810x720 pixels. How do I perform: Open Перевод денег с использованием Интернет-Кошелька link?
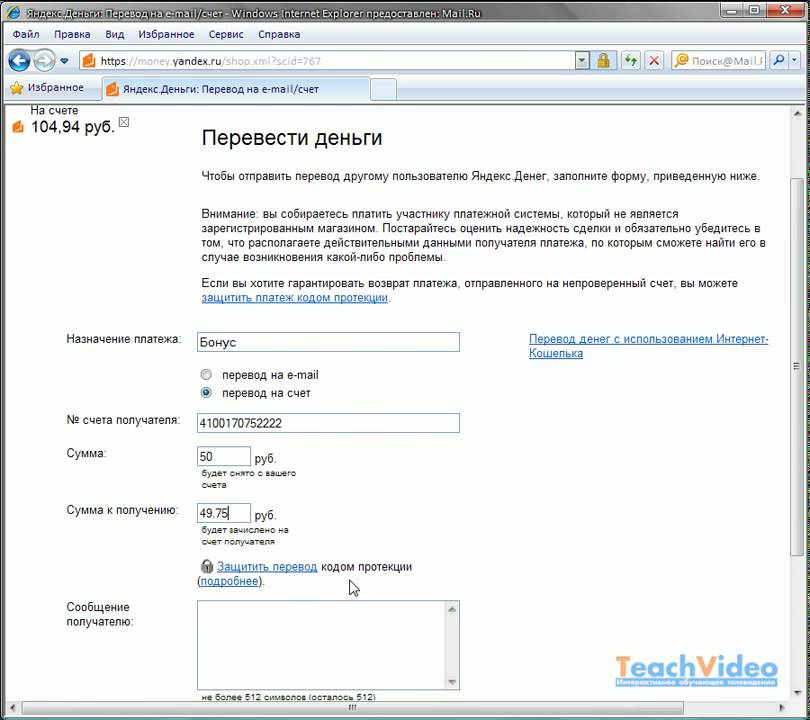coord(648,346)
